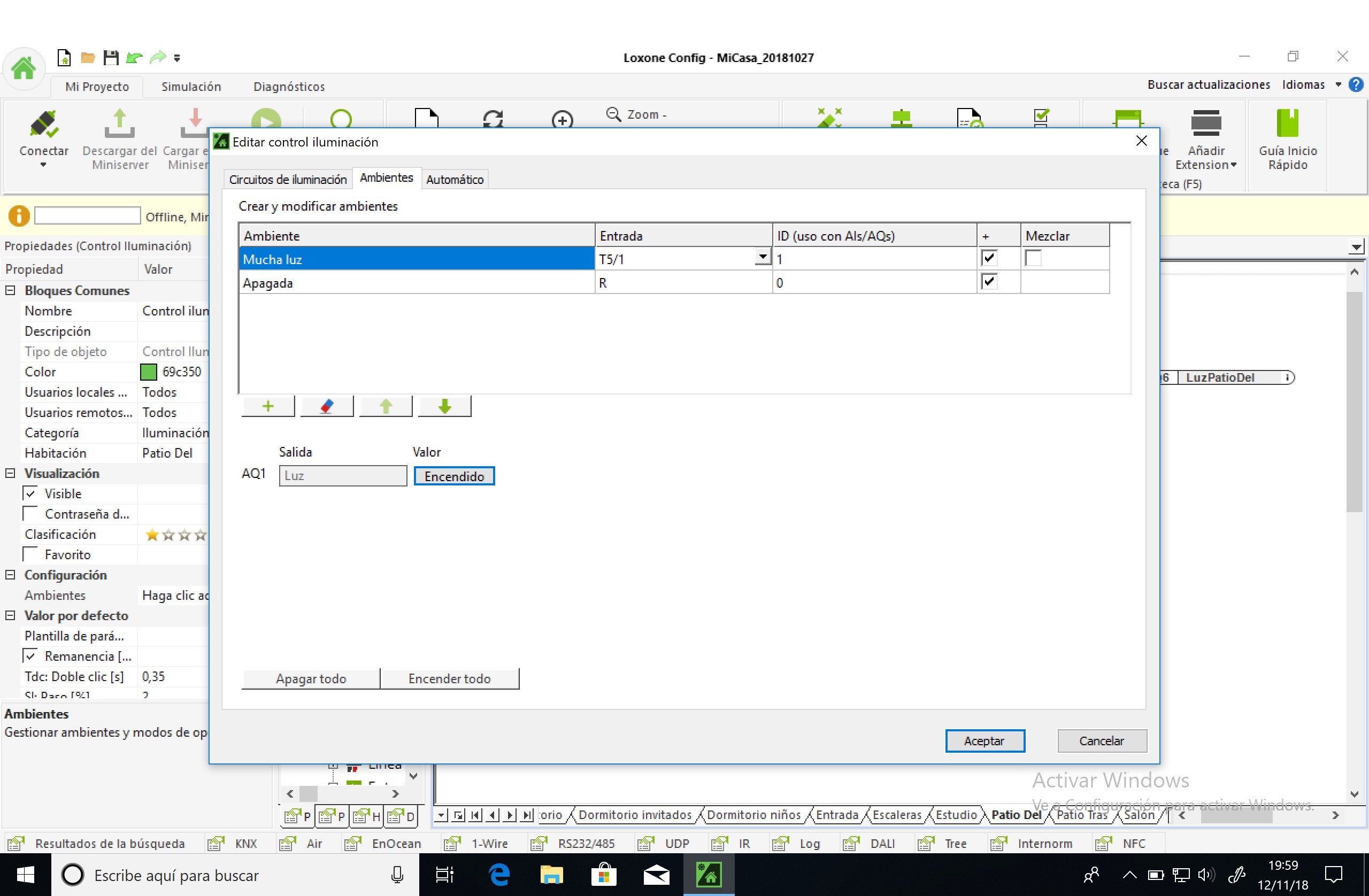
Task: Toggle the Mezclar checkbox for Mucha luz
Action: point(1033,258)
